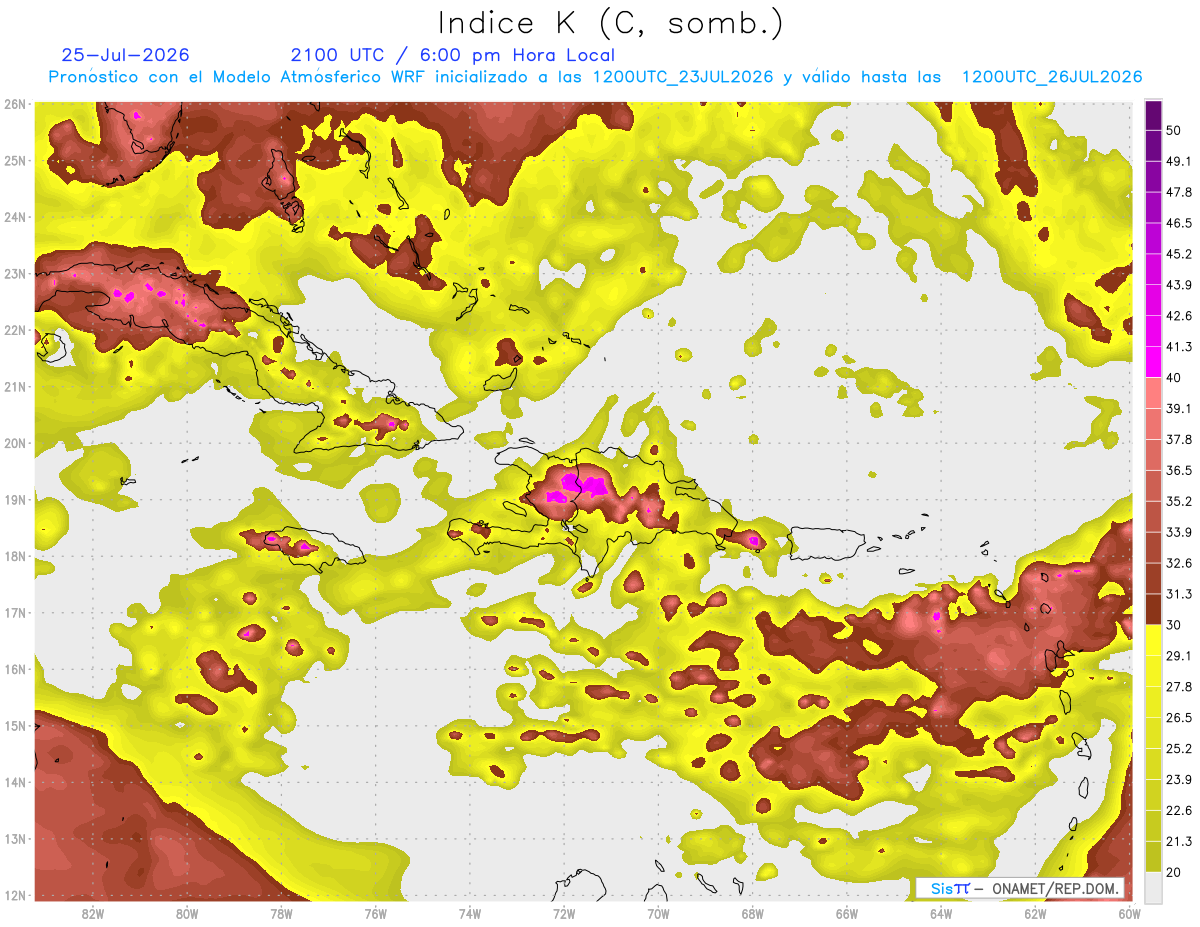
Task: Click the '25.2' colorbar value
Action: (1179, 748)
